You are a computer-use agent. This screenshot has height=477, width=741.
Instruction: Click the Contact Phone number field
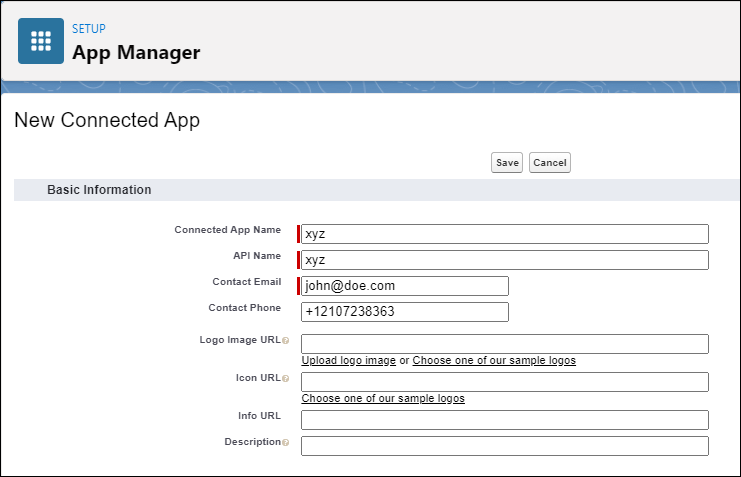point(405,312)
